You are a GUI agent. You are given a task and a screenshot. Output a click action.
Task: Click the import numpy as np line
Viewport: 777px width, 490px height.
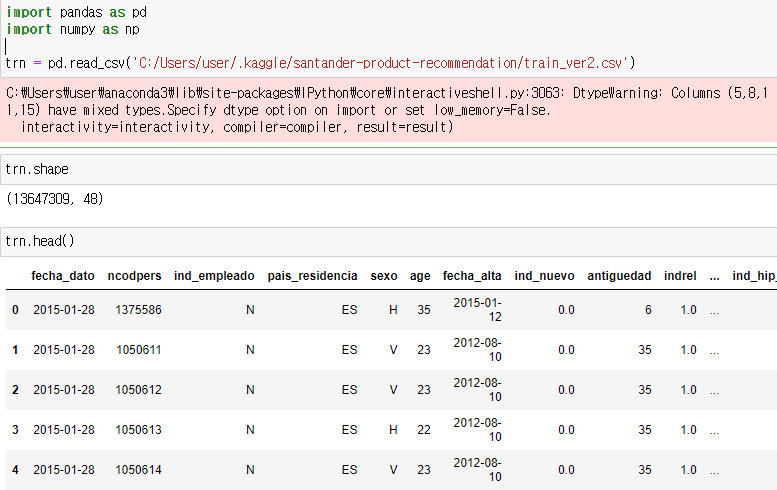pos(72,29)
